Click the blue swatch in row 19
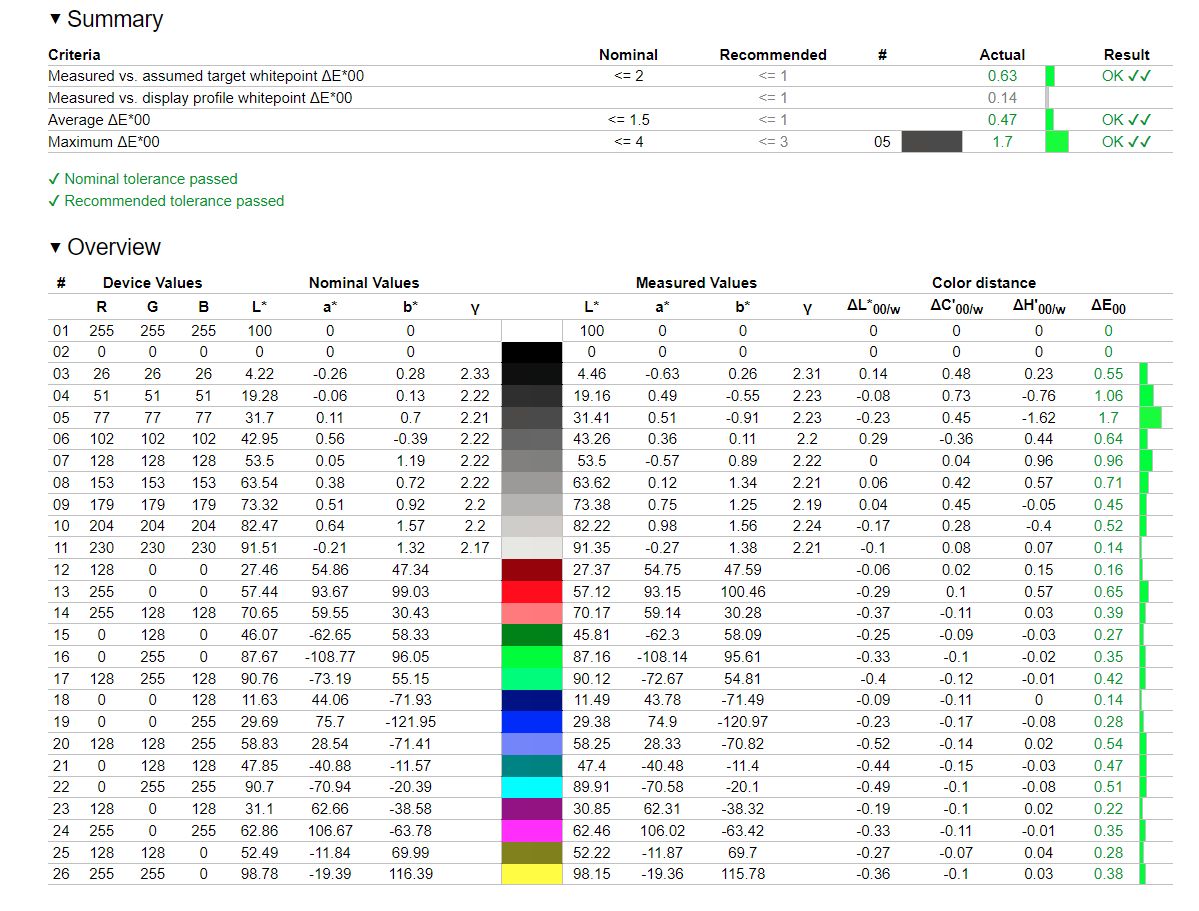Image resolution: width=1199 pixels, height=911 pixels. pyautogui.click(x=531, y=722)
